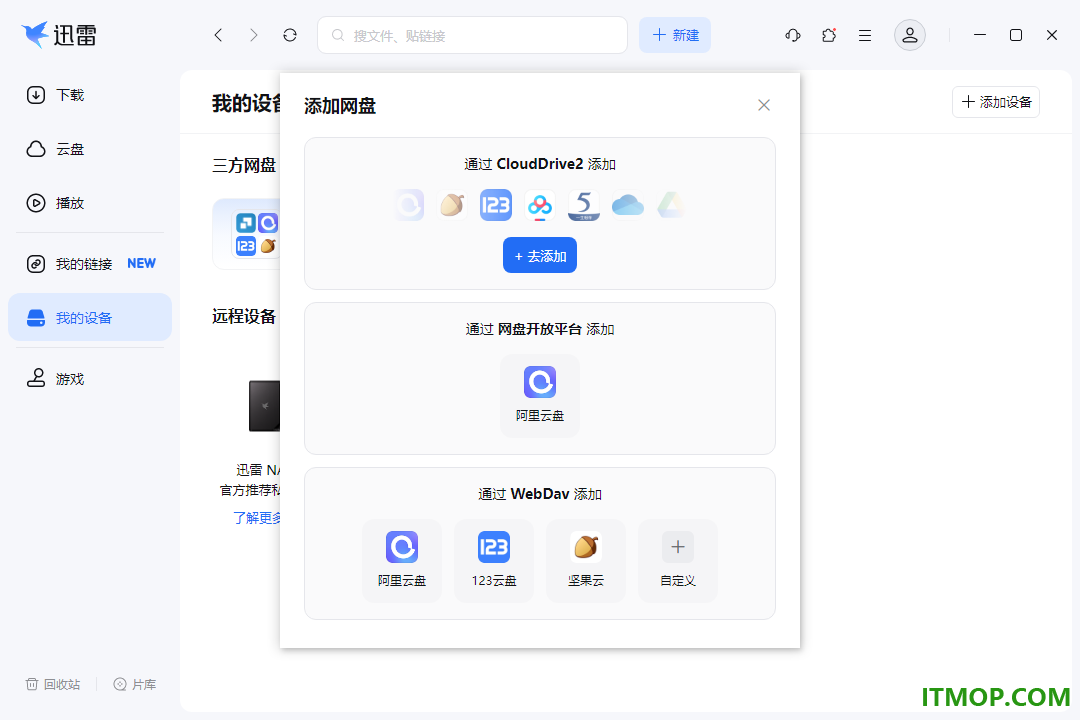Screen dimensions: 1080x720
Task: Click the NEW badge beside 我的链接
Action: pyautogui.click(x=141, y=263)
